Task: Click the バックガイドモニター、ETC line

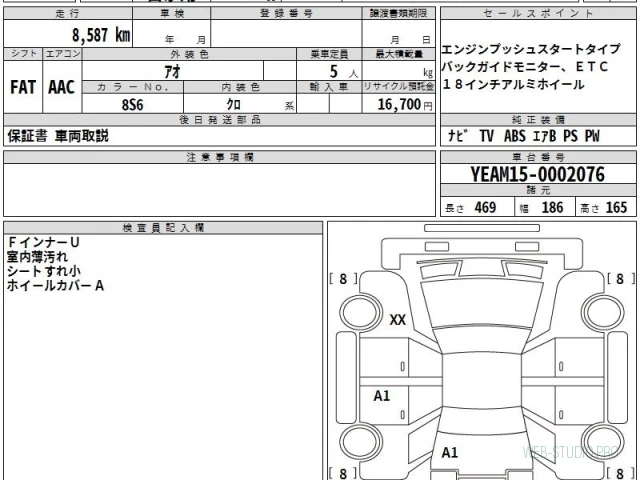Action: point(525,67)
